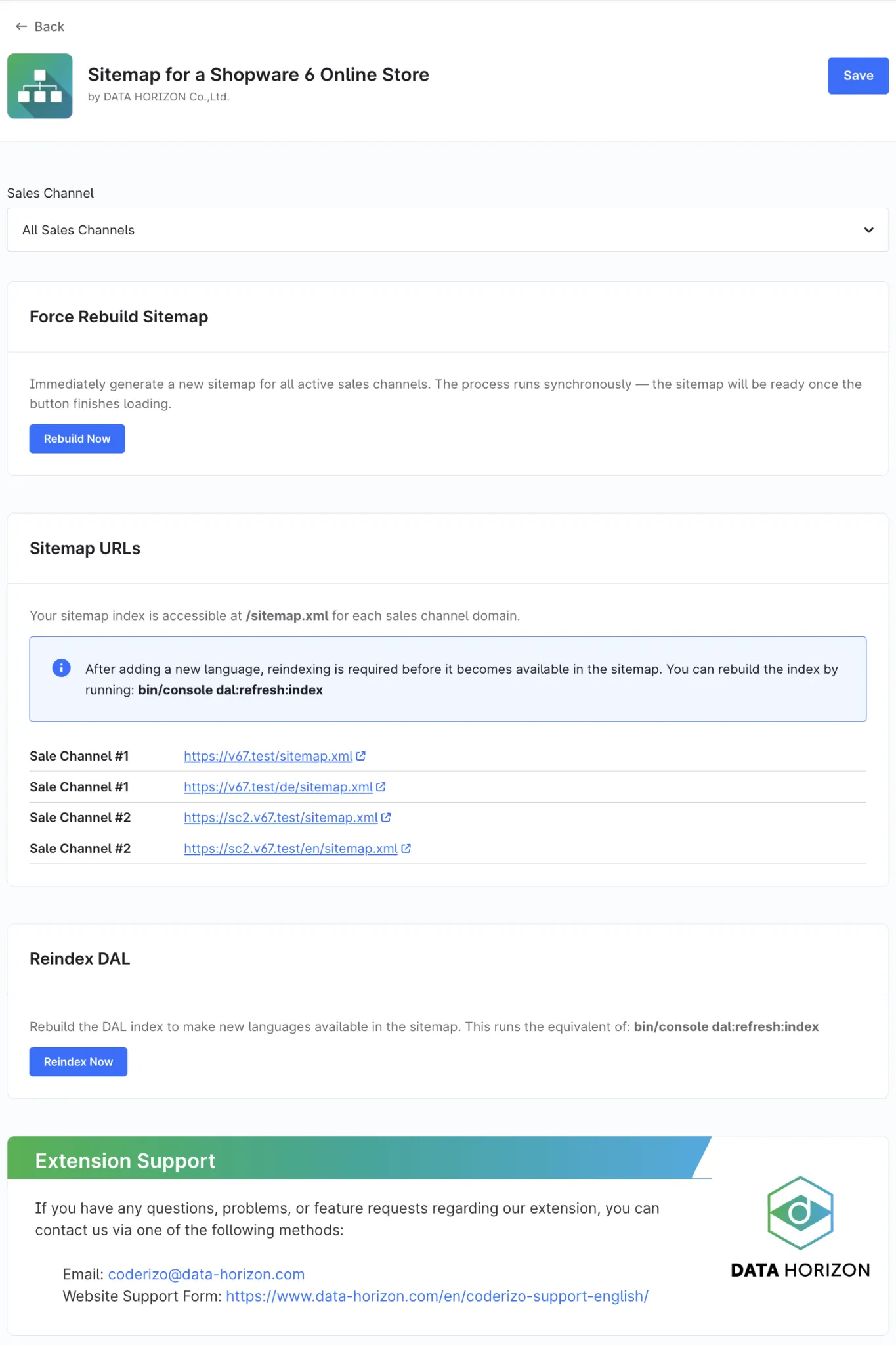Click the Extension Support banner title
Image resolution: width=896 pixels, height=1345 pixels.
tap(125, 1160)
